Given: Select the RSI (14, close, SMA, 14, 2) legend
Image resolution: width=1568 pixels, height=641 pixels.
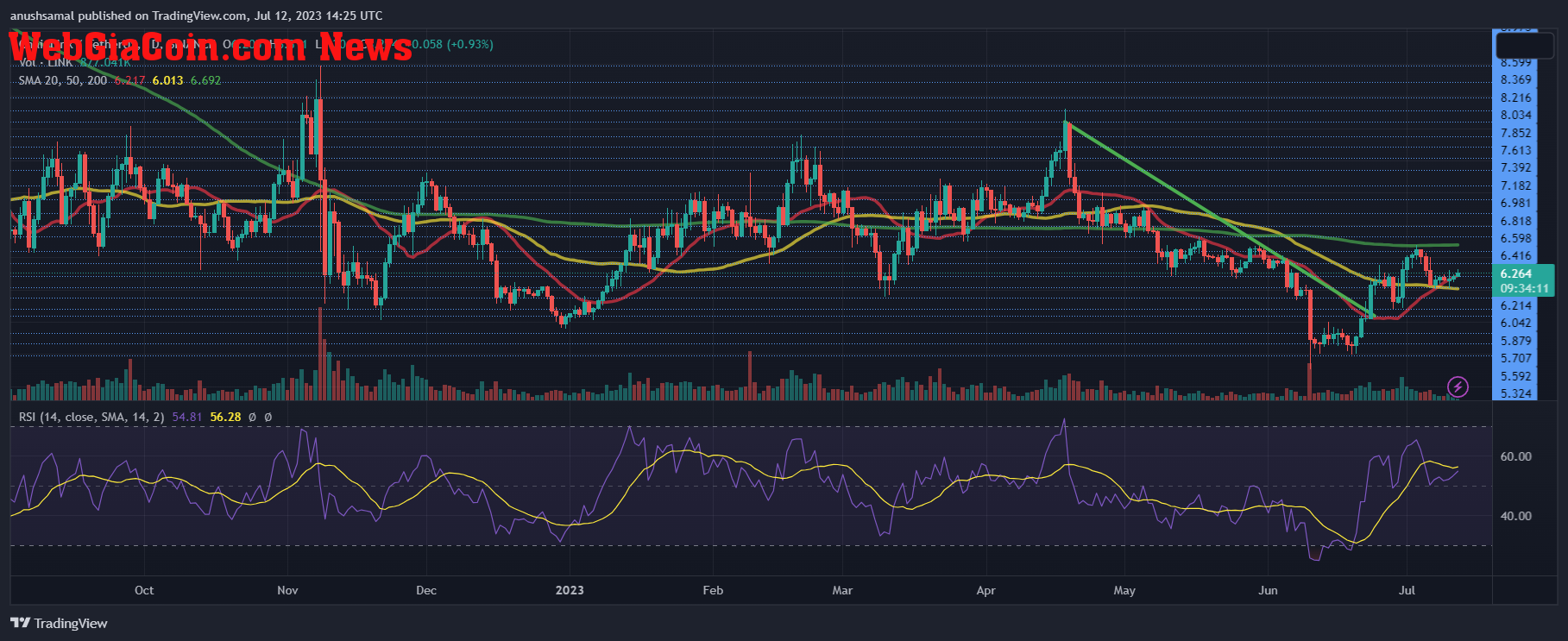Looking at the screenshot, I should (91, 417).
